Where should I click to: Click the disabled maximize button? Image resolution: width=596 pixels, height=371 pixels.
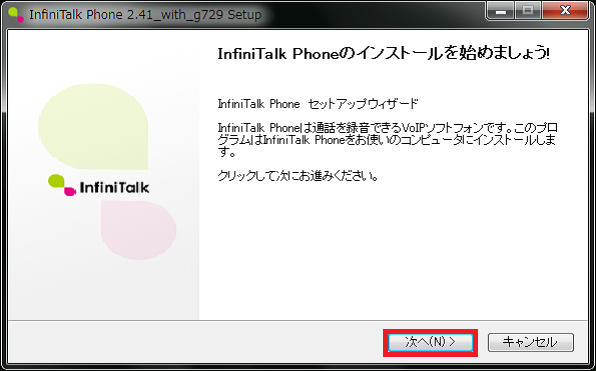pos(528,11)
